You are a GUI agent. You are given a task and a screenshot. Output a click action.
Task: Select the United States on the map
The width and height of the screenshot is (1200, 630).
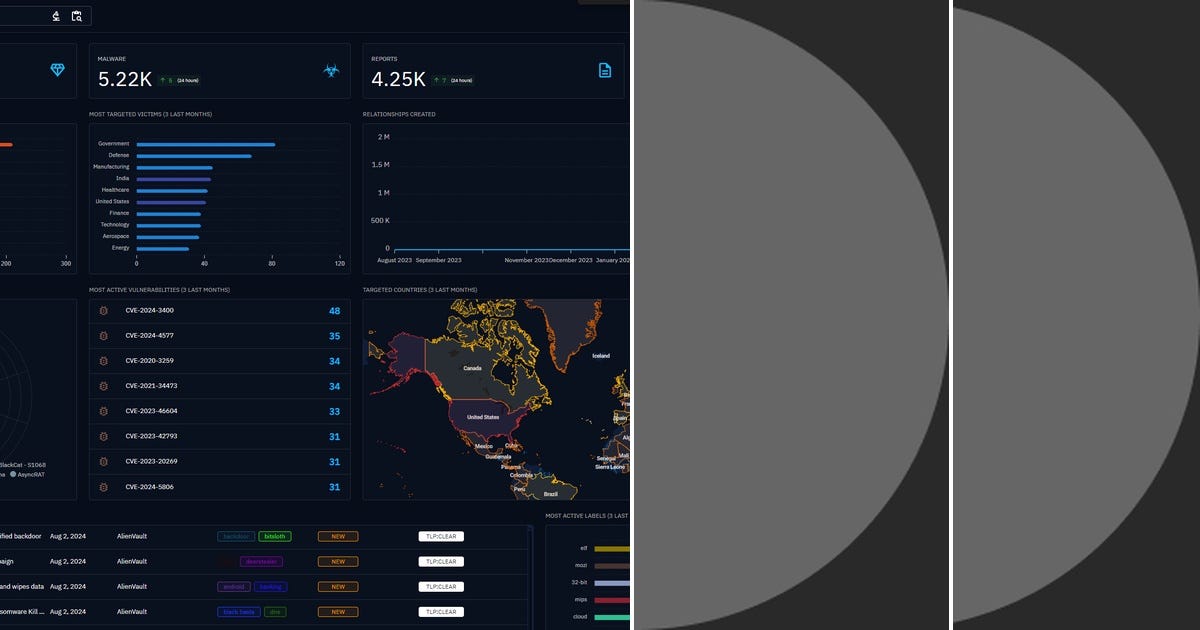point(481,416)
